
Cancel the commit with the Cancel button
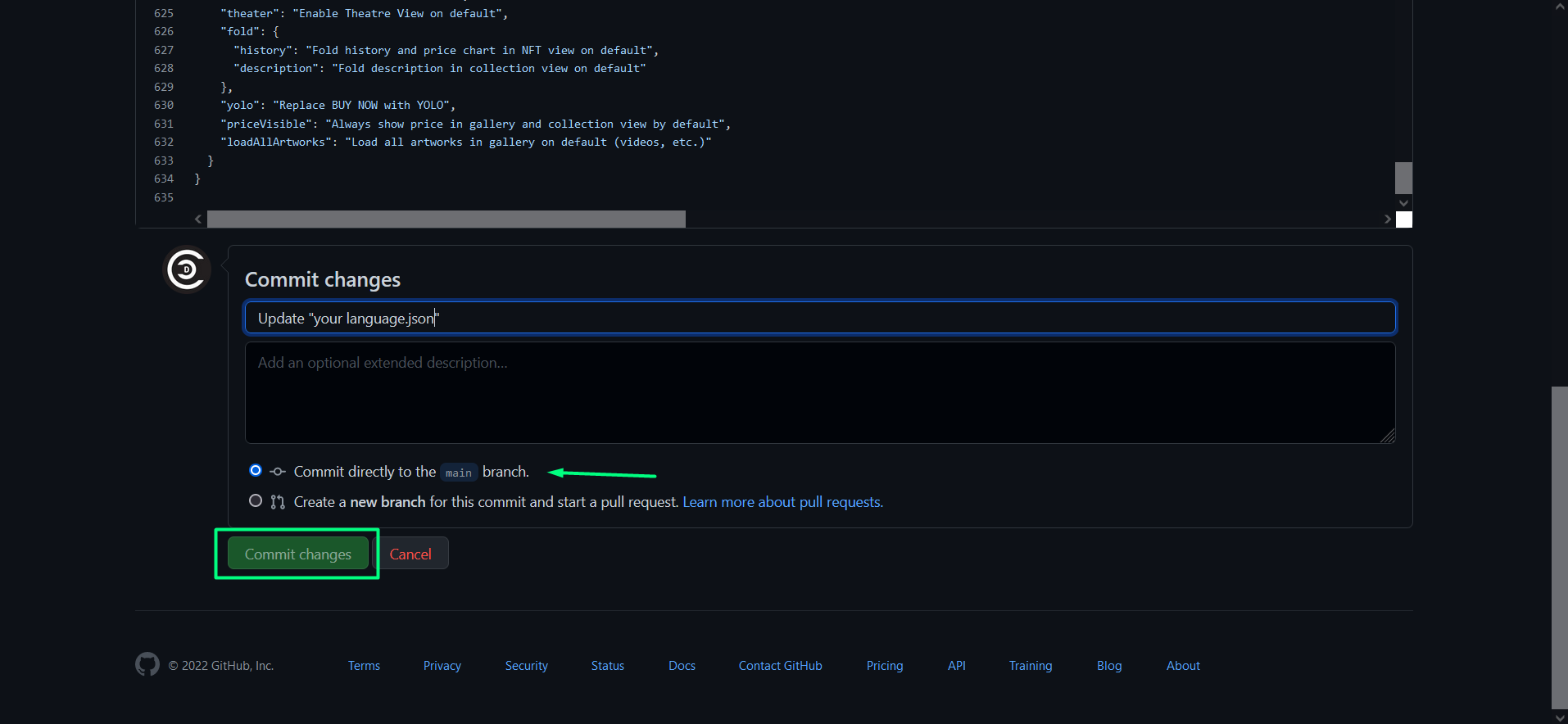point(410,554)
